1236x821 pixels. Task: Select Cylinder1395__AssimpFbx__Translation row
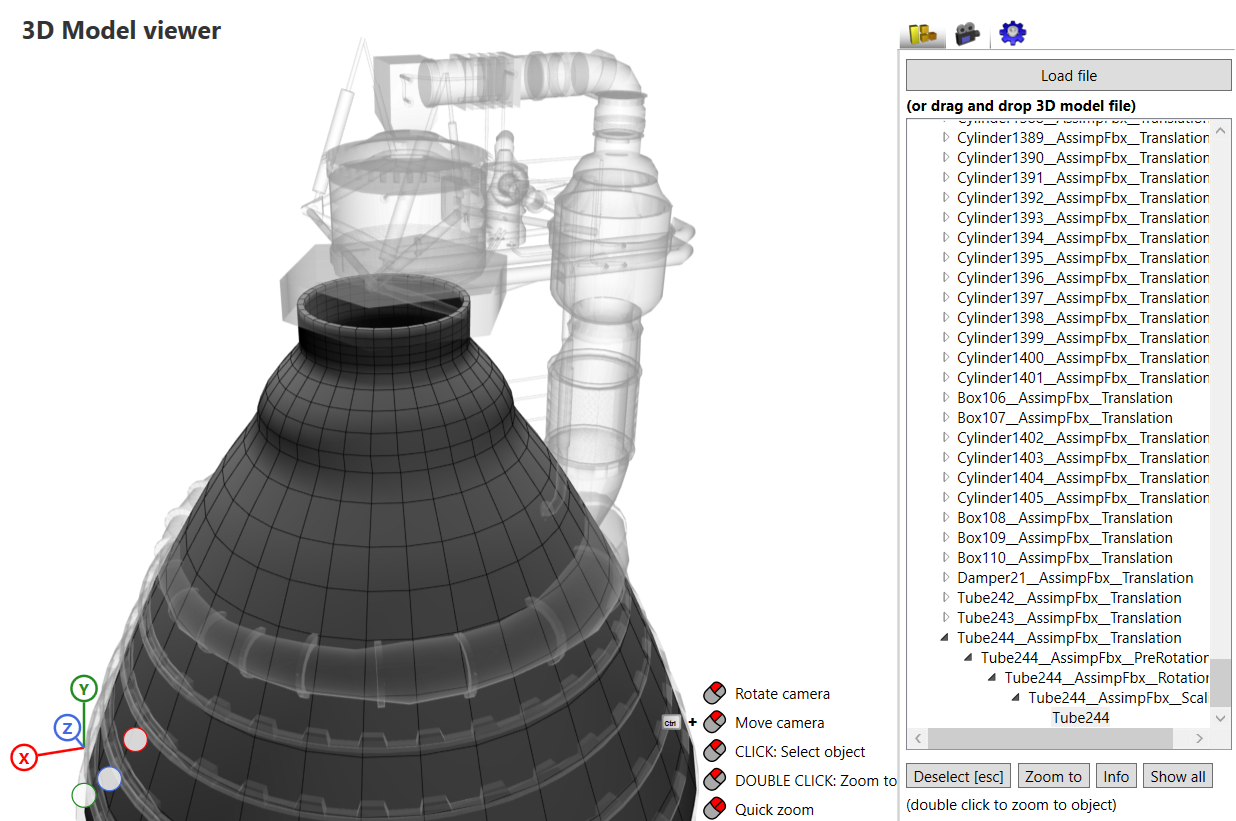coord(1083,257)
